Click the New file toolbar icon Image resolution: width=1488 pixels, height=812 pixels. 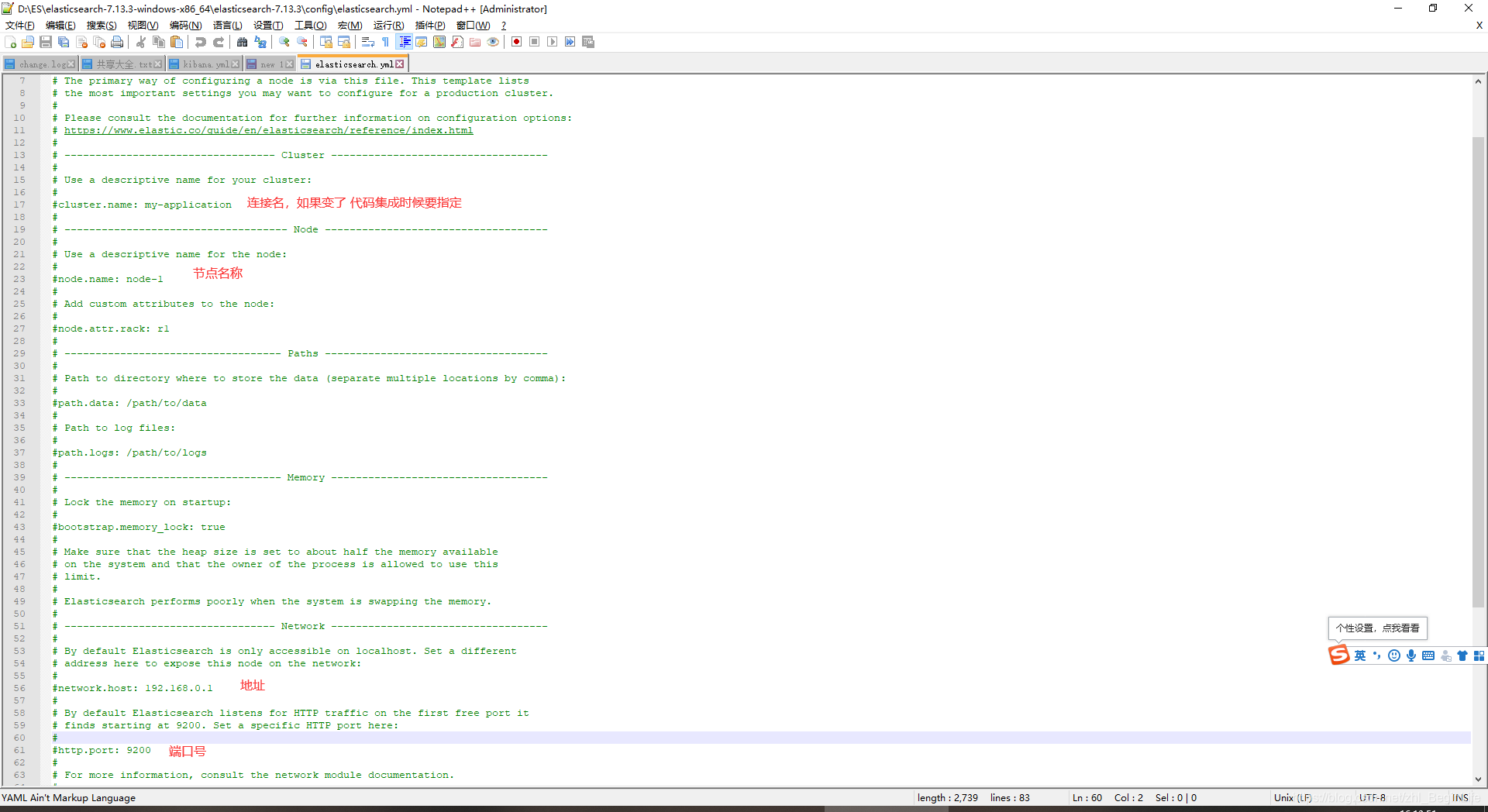coord(10,42)
